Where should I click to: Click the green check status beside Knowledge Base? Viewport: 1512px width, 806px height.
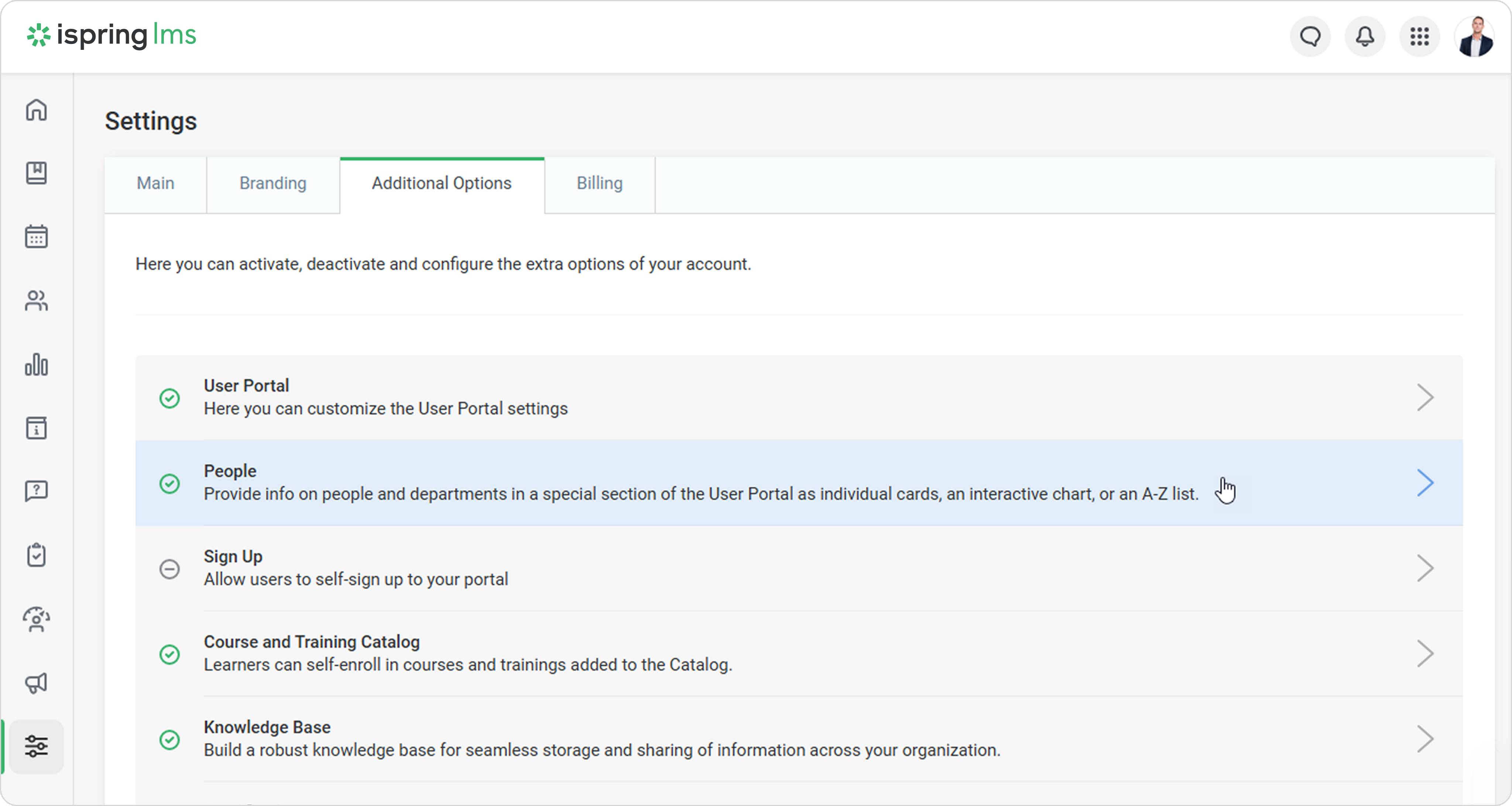[170, 740]
